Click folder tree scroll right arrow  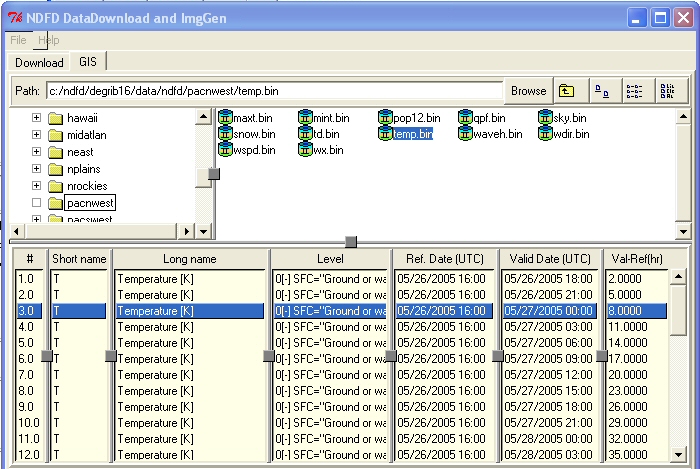point(187,231)
